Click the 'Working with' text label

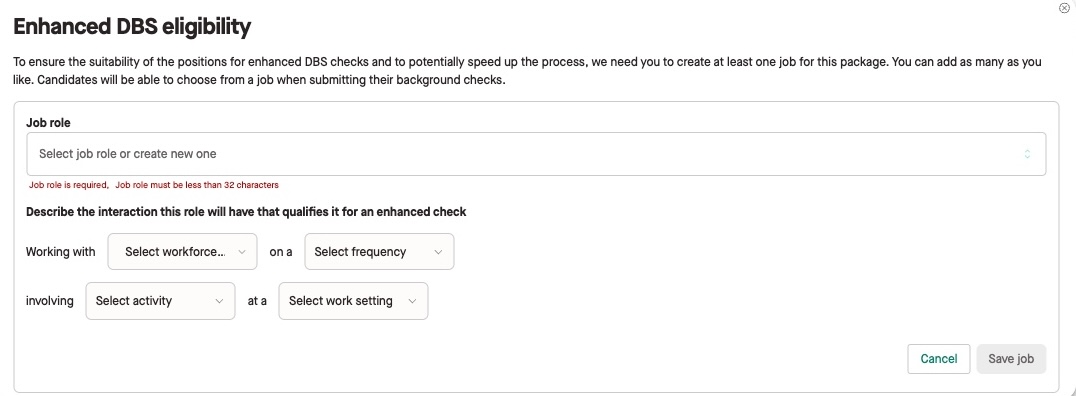[60, 252]
